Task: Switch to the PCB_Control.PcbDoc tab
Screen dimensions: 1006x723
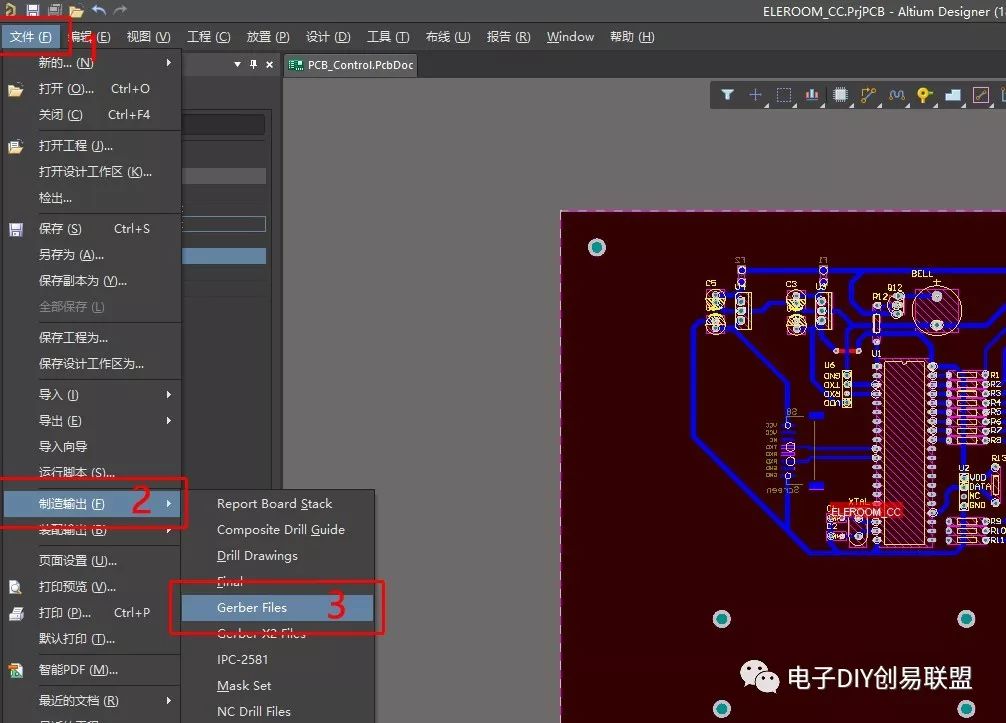Action: [x=350, y=65]
